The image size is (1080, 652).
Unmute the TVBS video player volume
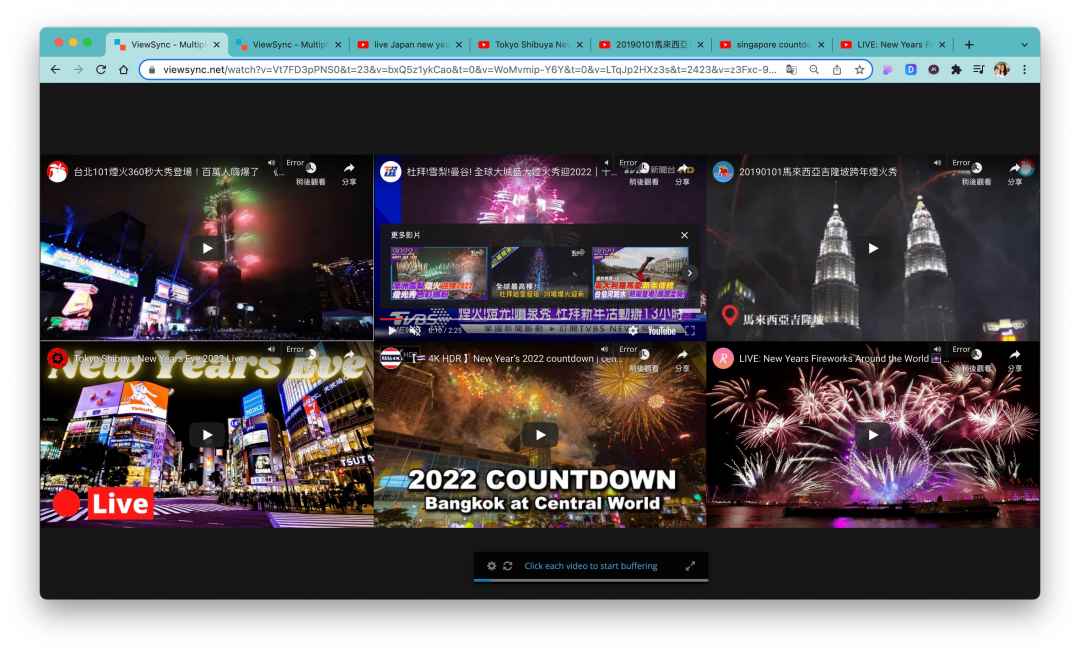coord(415,331)
